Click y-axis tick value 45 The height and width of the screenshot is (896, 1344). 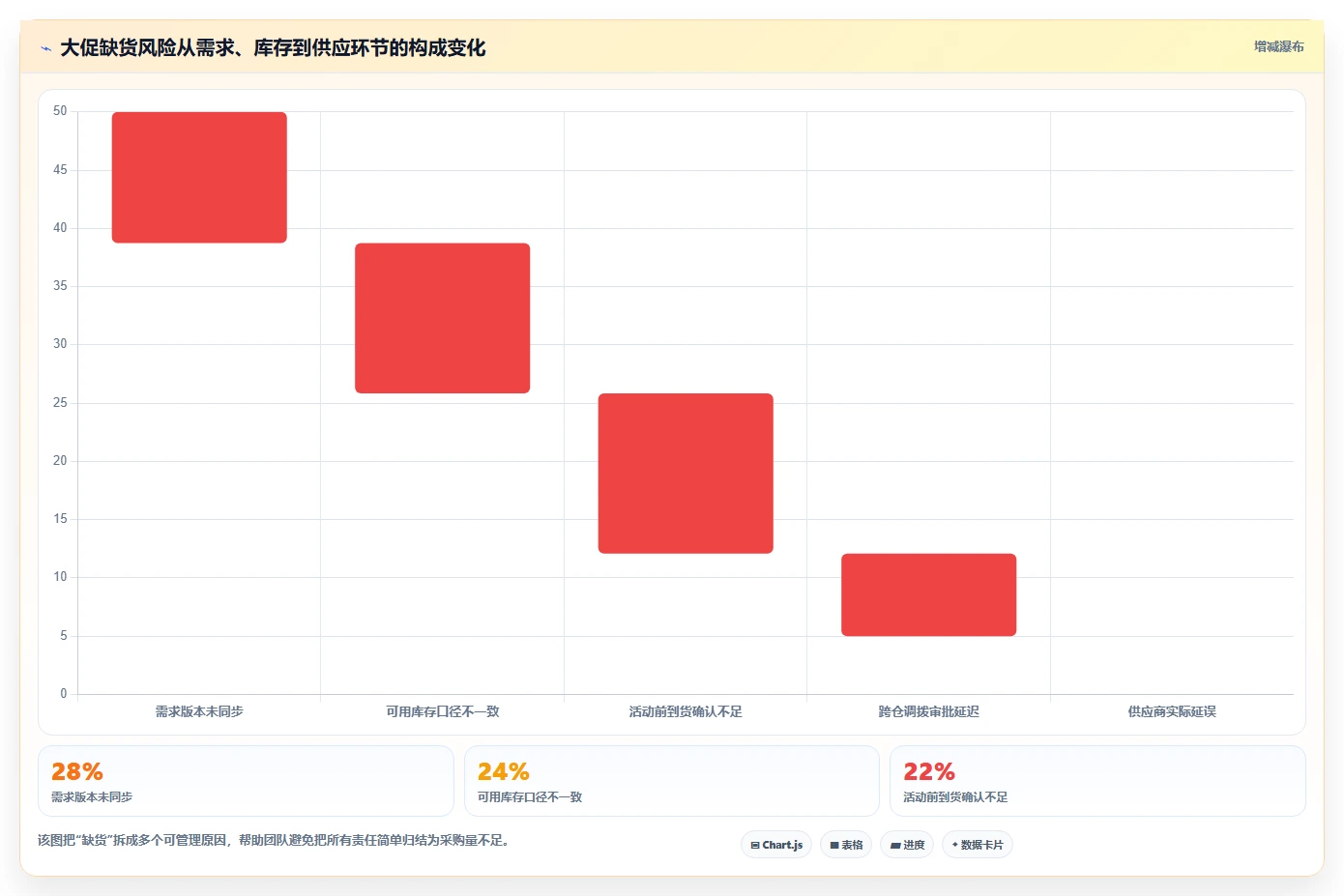[60, 170]
